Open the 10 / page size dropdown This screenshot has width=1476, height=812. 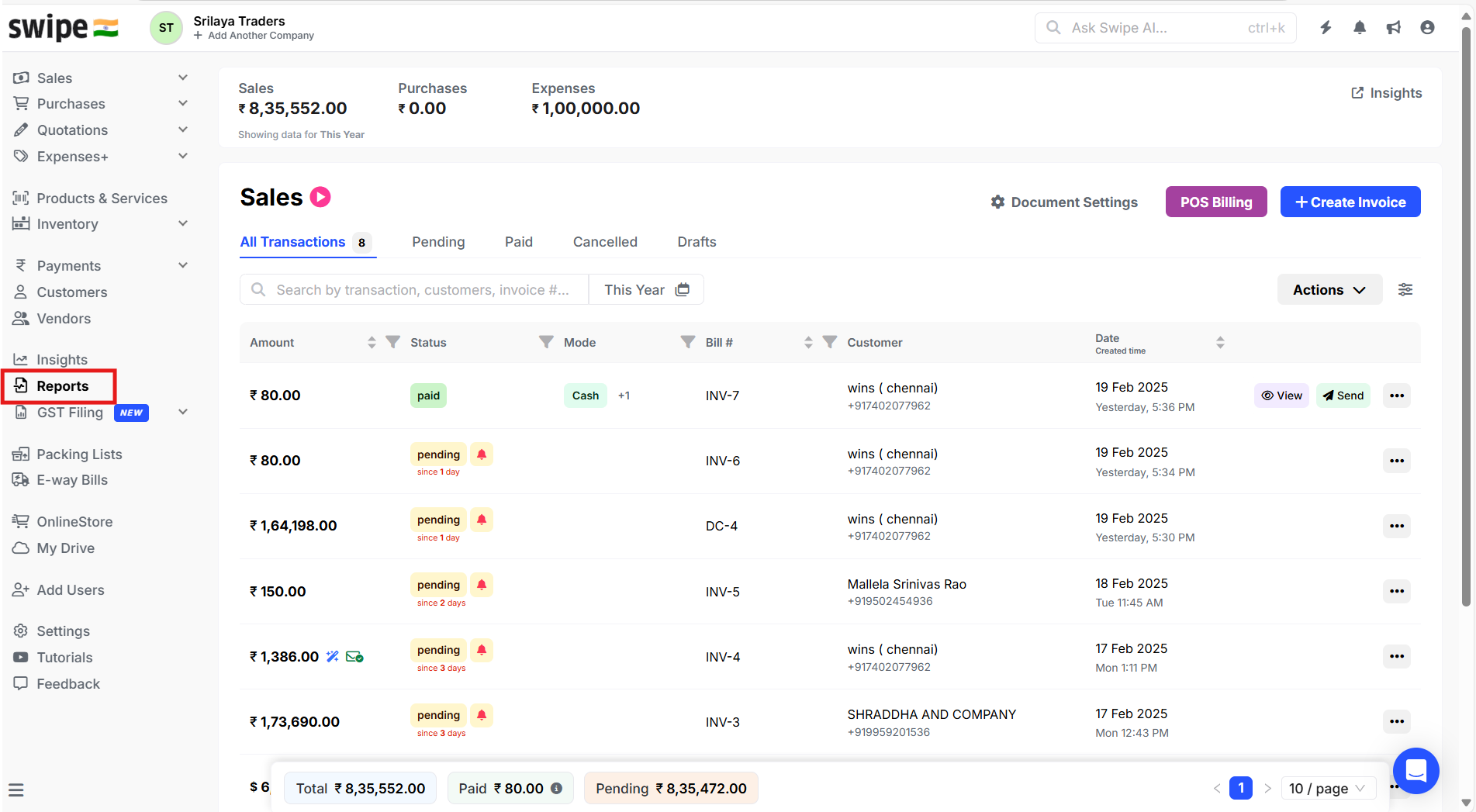coord(1327,788)
